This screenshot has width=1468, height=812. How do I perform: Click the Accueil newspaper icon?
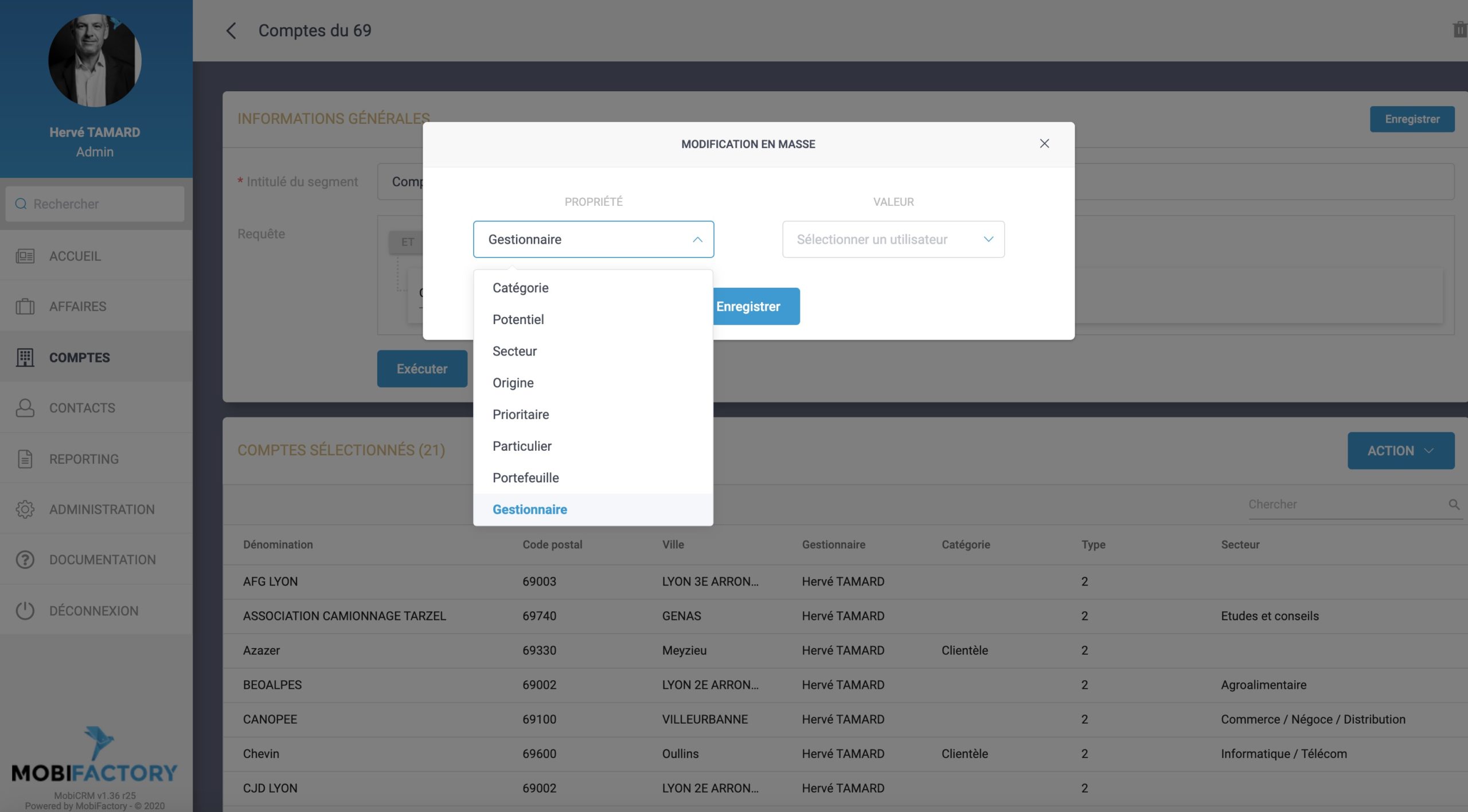coord(25,256)
